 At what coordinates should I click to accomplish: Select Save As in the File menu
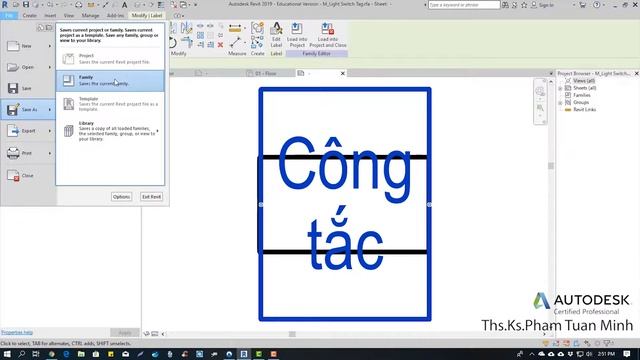(28, 109)
